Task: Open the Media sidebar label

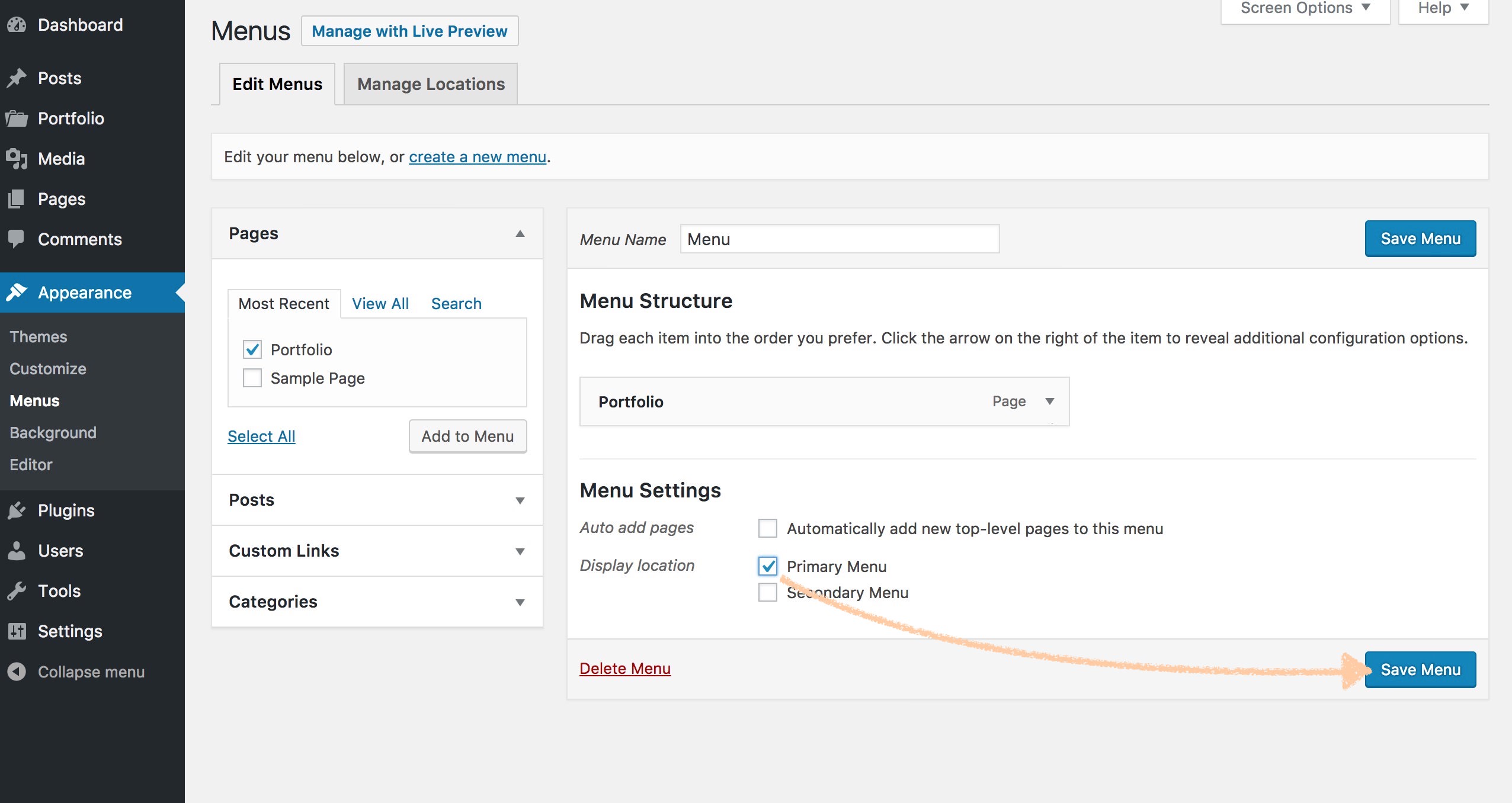Action: tap(61, 159)
